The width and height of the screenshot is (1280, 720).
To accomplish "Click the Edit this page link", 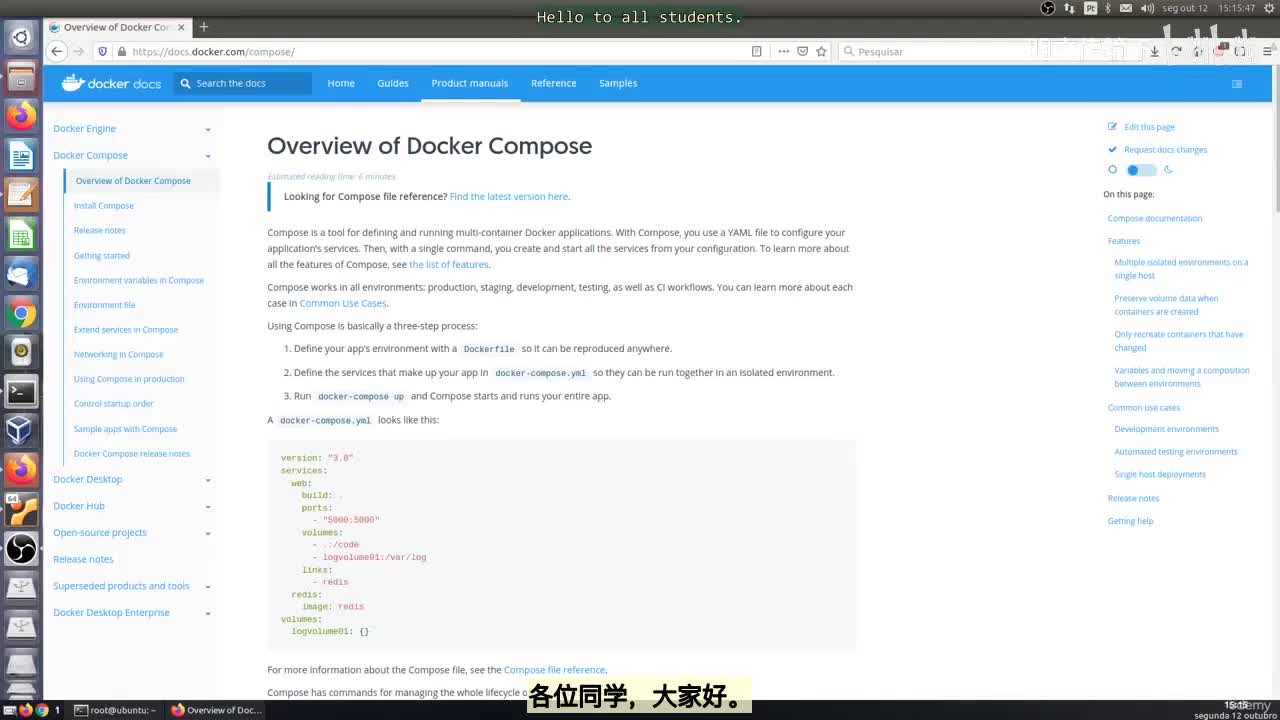I will coord(1150,127).
